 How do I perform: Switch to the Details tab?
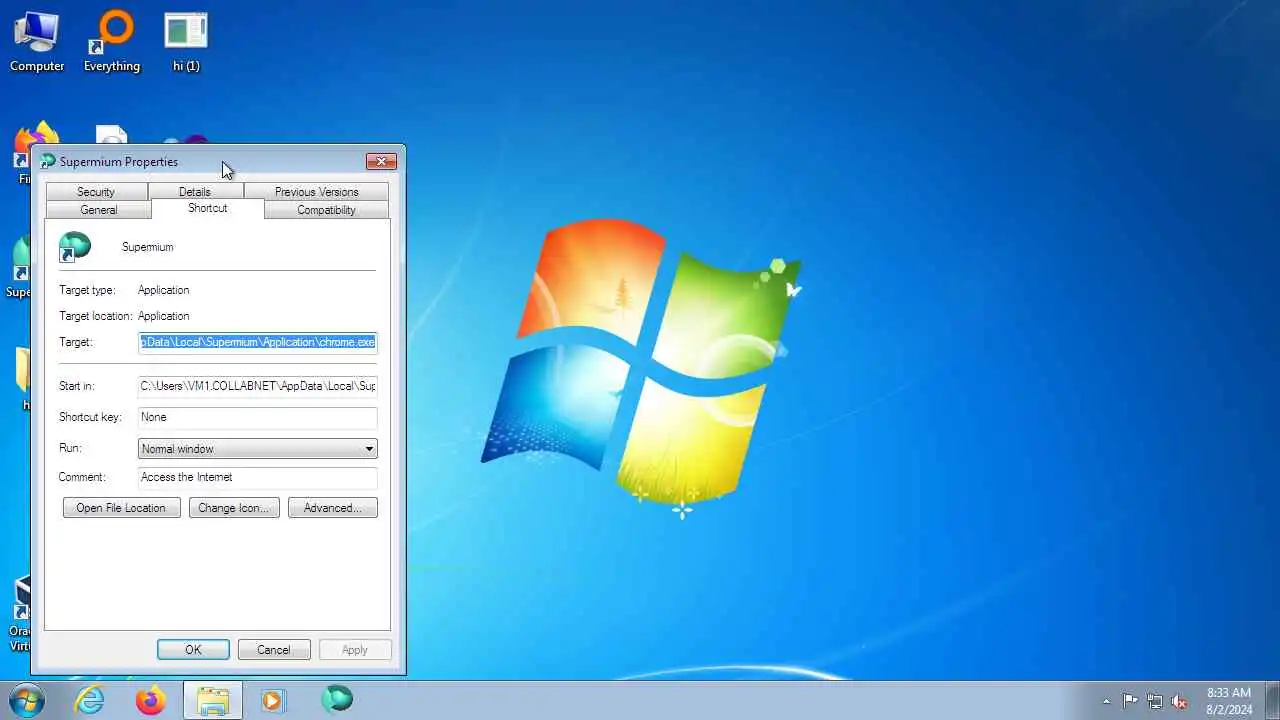coord(195,191)
